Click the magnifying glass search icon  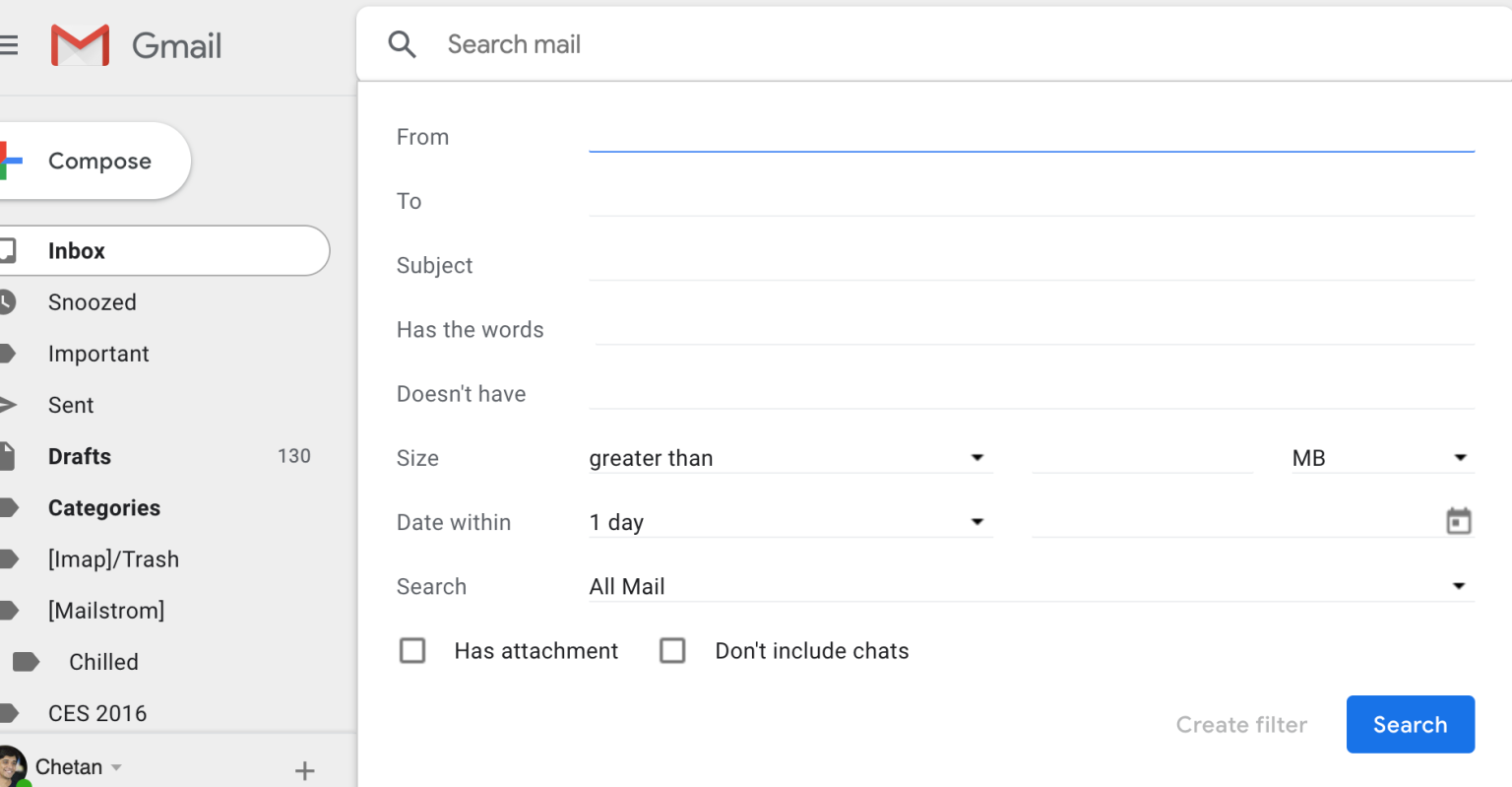pyautogui.click(x=402, y=44)
